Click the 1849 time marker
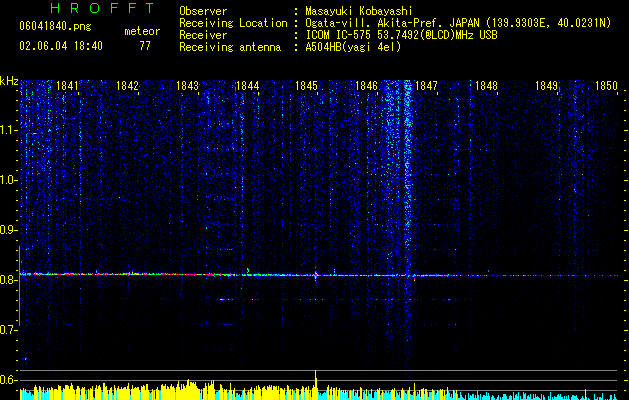 click(x=546, y=86)
